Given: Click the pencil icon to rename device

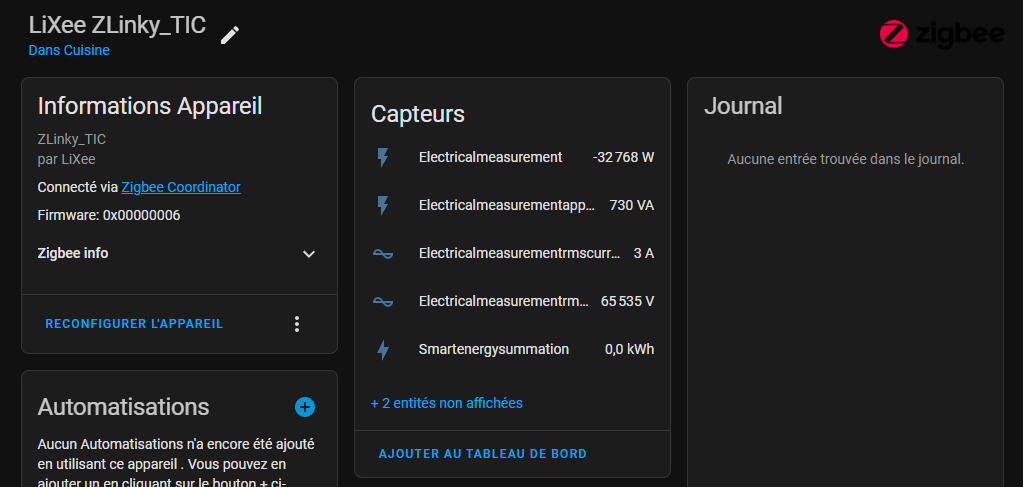Looking at the screenshot, I should (230, 35).
